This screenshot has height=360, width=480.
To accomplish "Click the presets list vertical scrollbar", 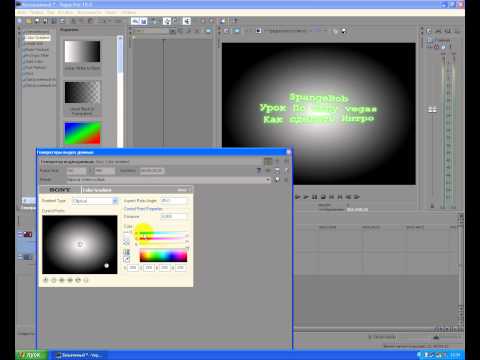I will click(120, 91).
